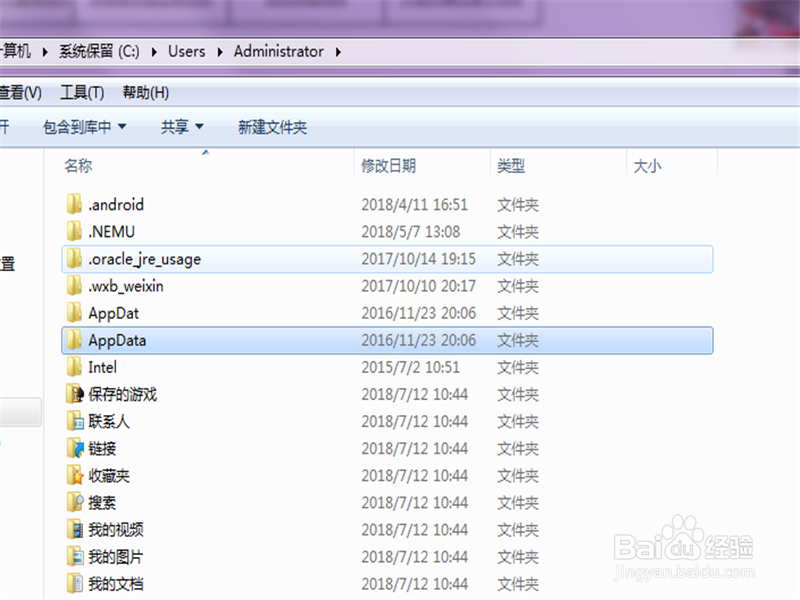Select the 联系人 folder name
This screenshot has width=800, height=600.
(x=109, y=421)
